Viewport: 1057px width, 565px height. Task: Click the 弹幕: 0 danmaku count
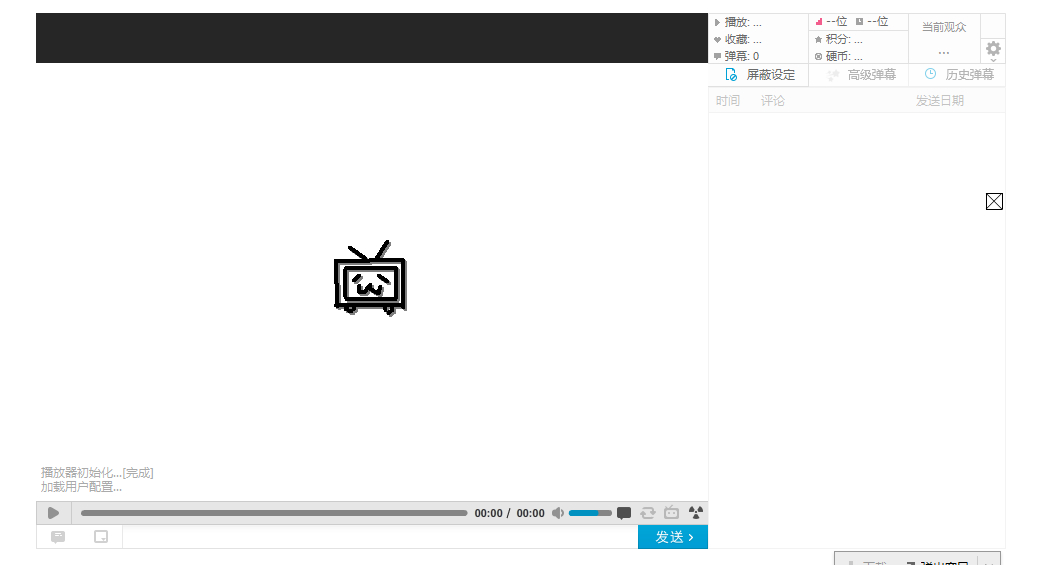click(x=737, y=56)
